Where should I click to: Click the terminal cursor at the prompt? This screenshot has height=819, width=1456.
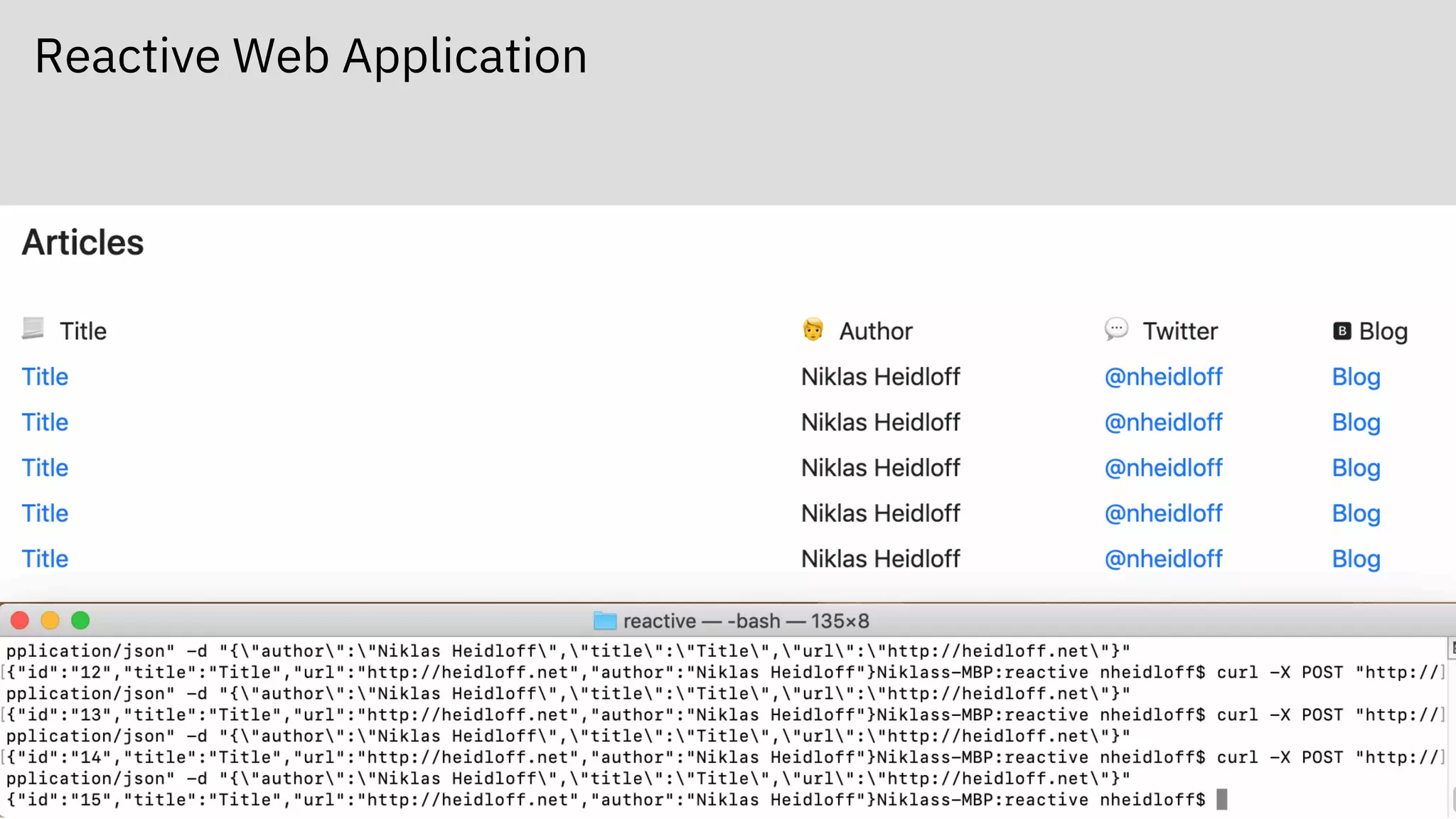pyautogui.click(x=1221, y=800)
